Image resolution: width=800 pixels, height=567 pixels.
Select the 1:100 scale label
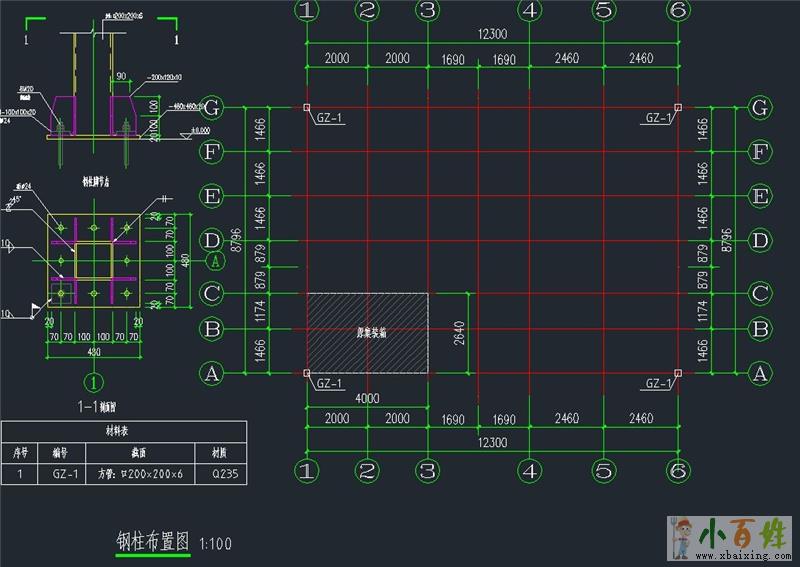215,544
